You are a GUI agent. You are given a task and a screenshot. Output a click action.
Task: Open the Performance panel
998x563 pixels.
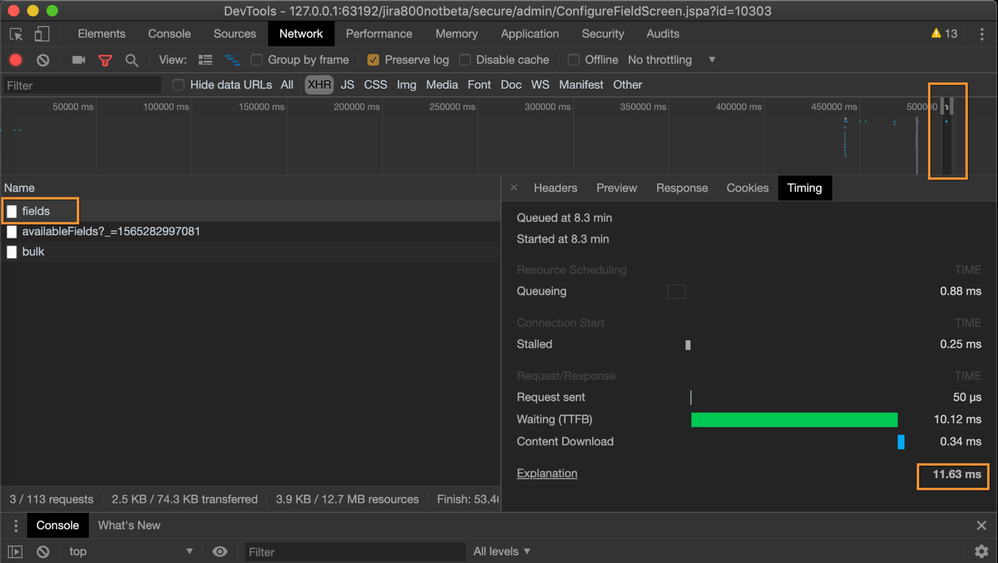(379, 34)
